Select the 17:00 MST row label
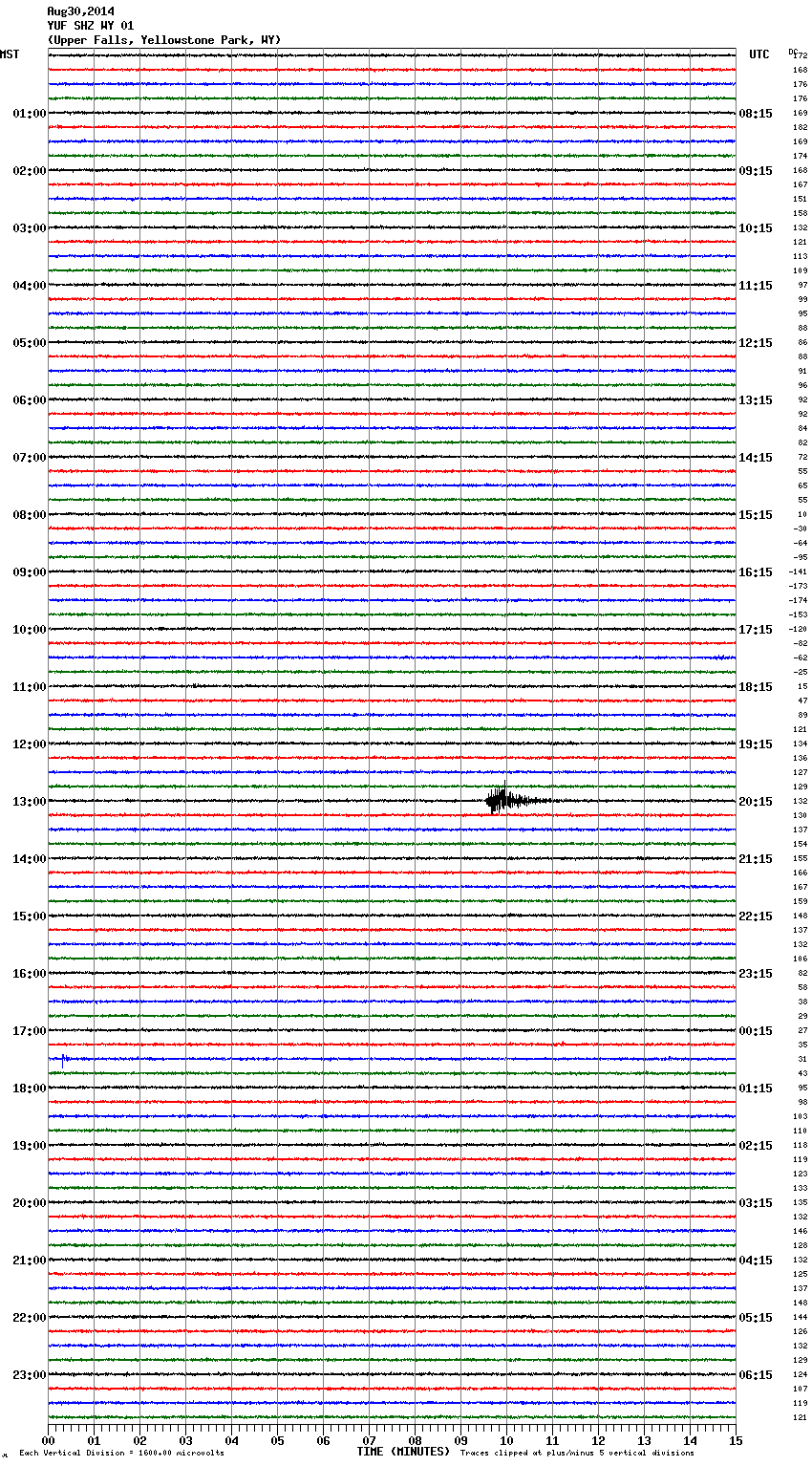The image size is (812, 1466). click(30, 1031)
